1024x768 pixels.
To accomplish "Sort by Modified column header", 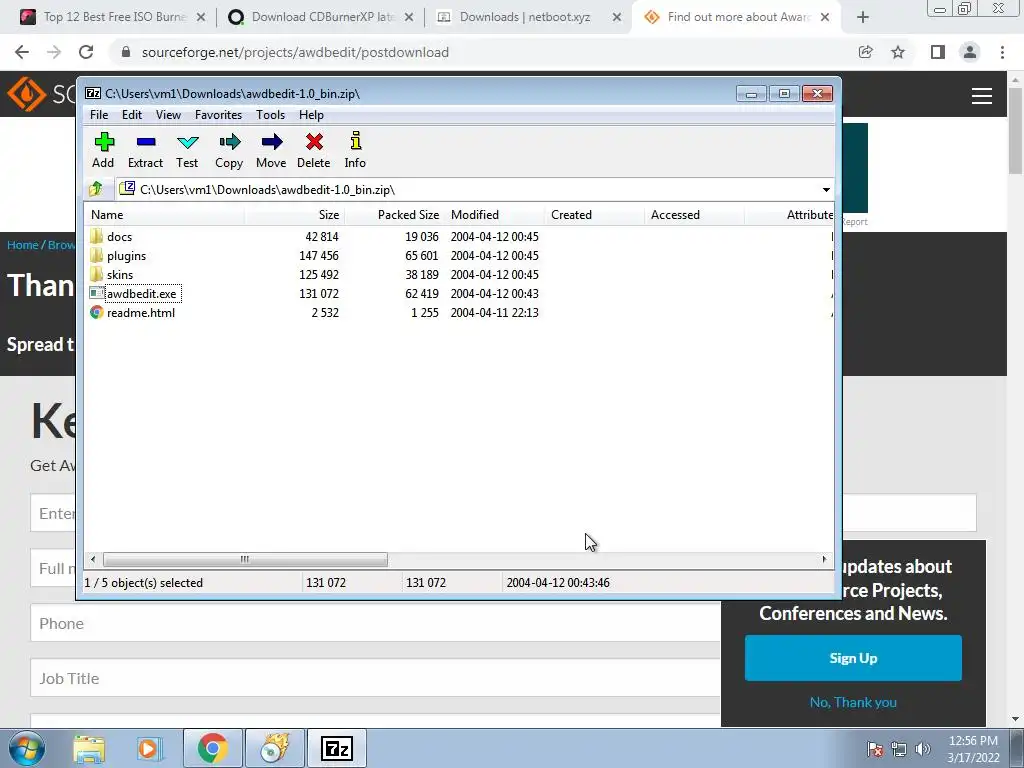I will (494, 215).
